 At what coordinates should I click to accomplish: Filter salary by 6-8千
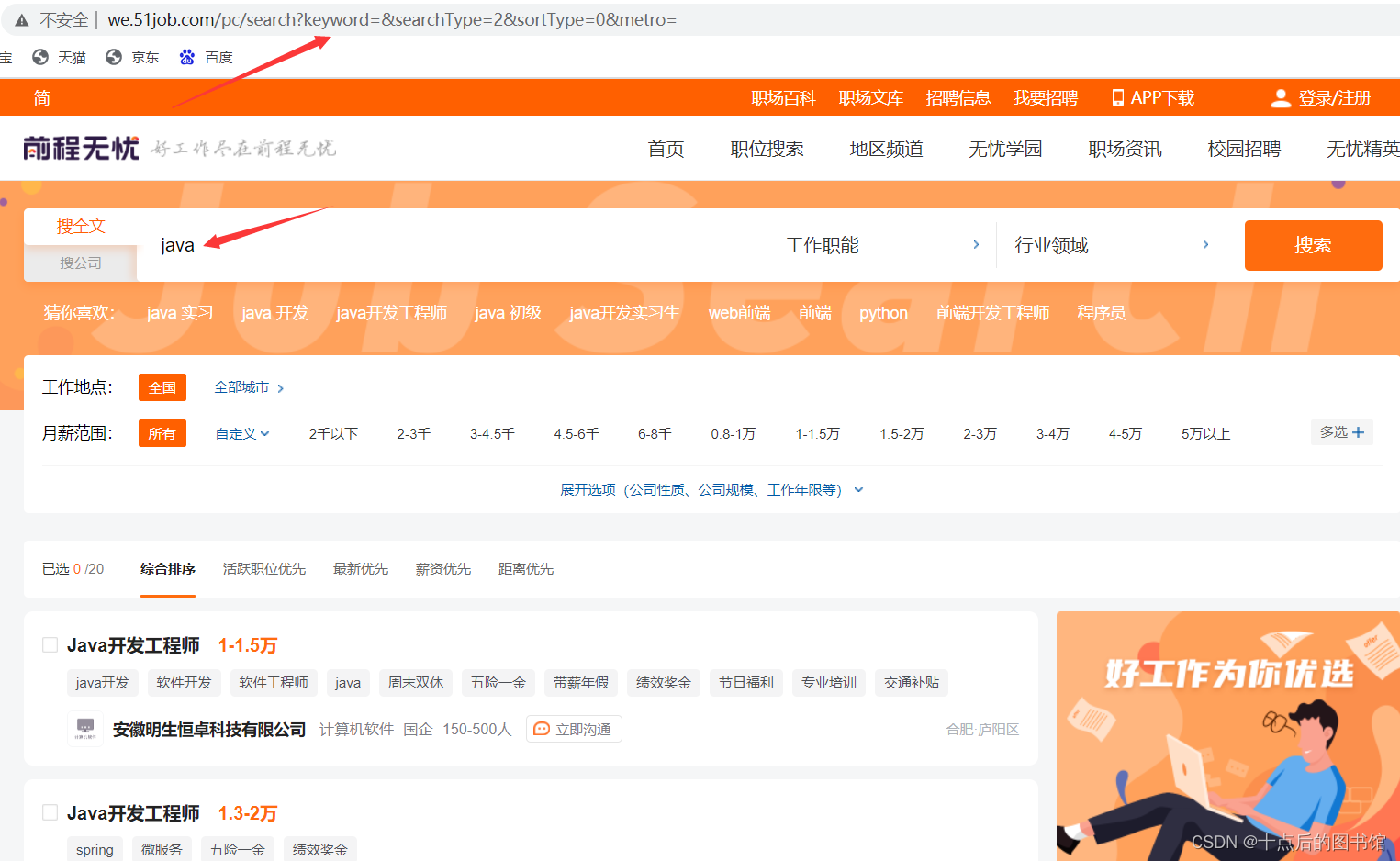[x=655, y=433]
